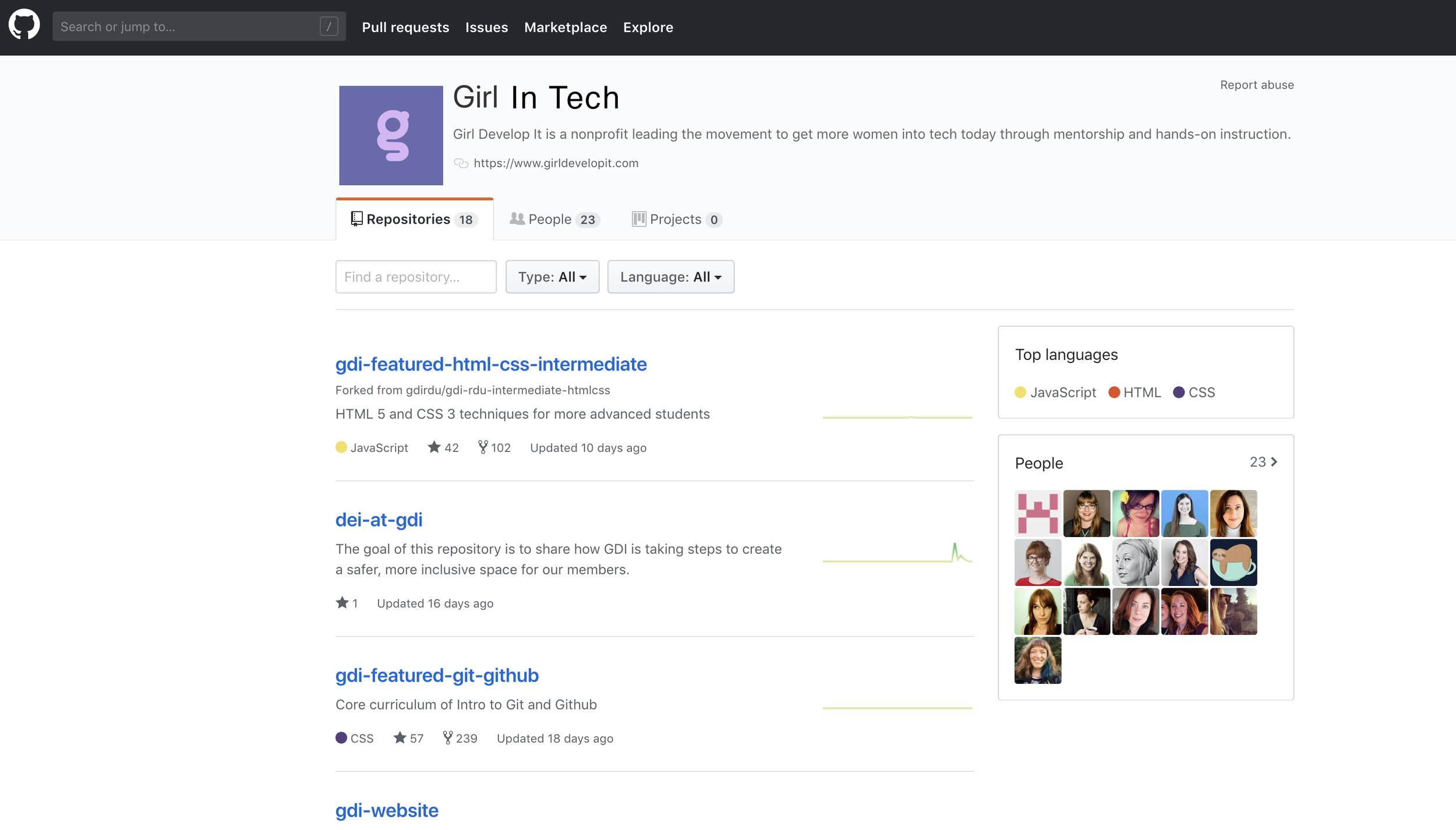Screen dimensions: 1456x830
Task: Click 'Updated 18 days ago' text
Action: (555, 739)
